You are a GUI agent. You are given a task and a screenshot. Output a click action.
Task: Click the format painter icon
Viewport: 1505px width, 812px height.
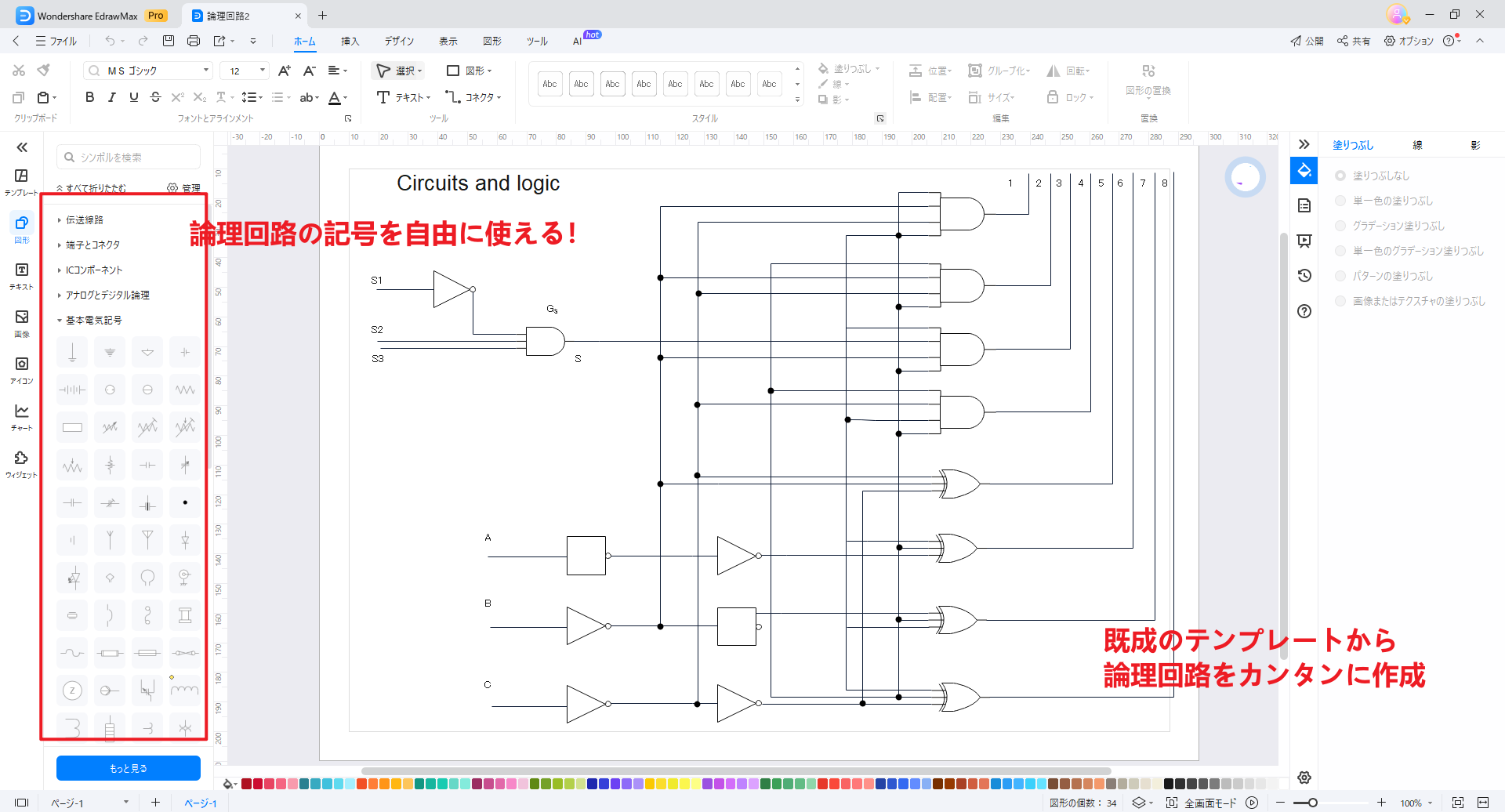pyautogui.click(x=44, y=71)
